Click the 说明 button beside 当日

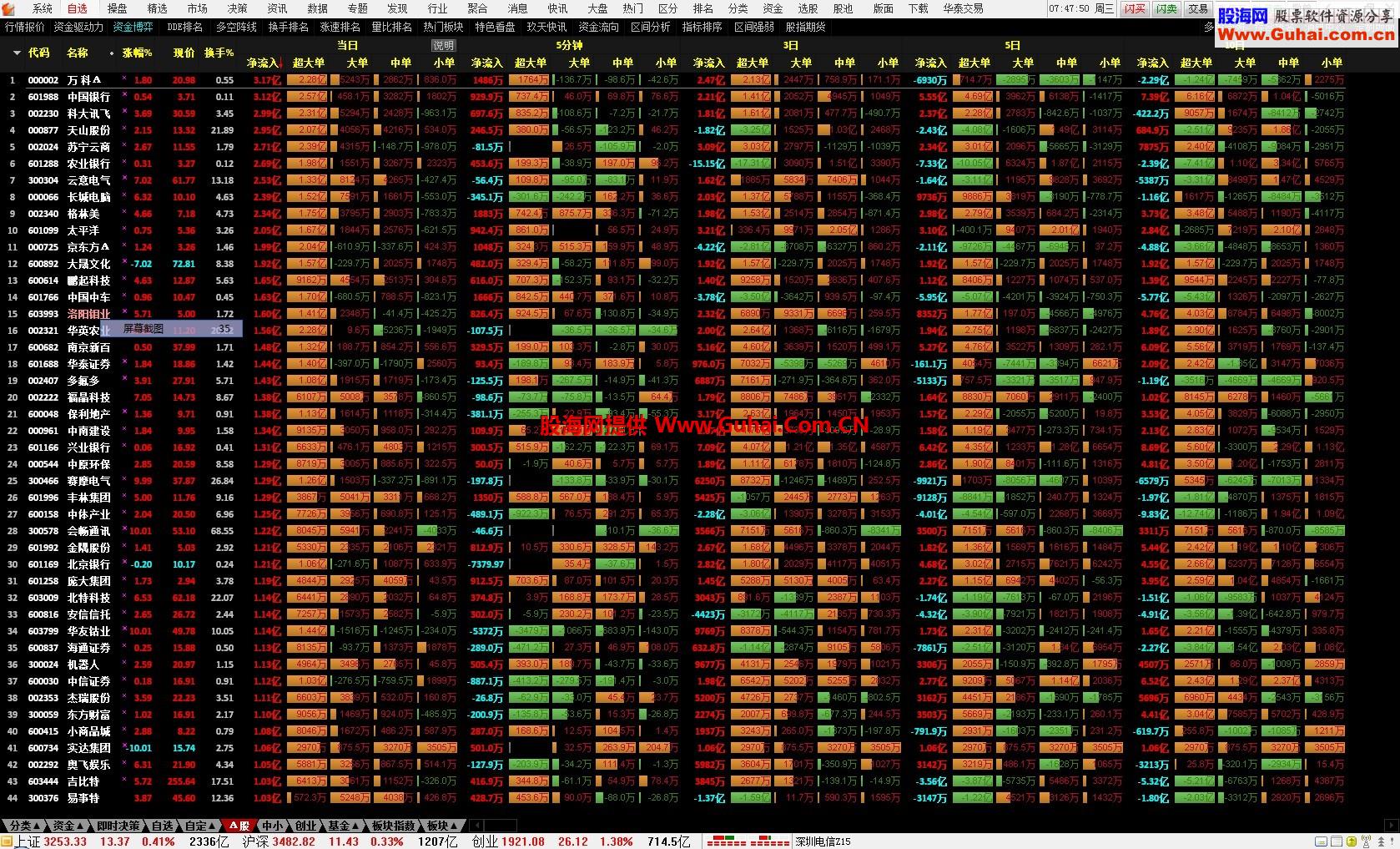(x=444, y=46)
